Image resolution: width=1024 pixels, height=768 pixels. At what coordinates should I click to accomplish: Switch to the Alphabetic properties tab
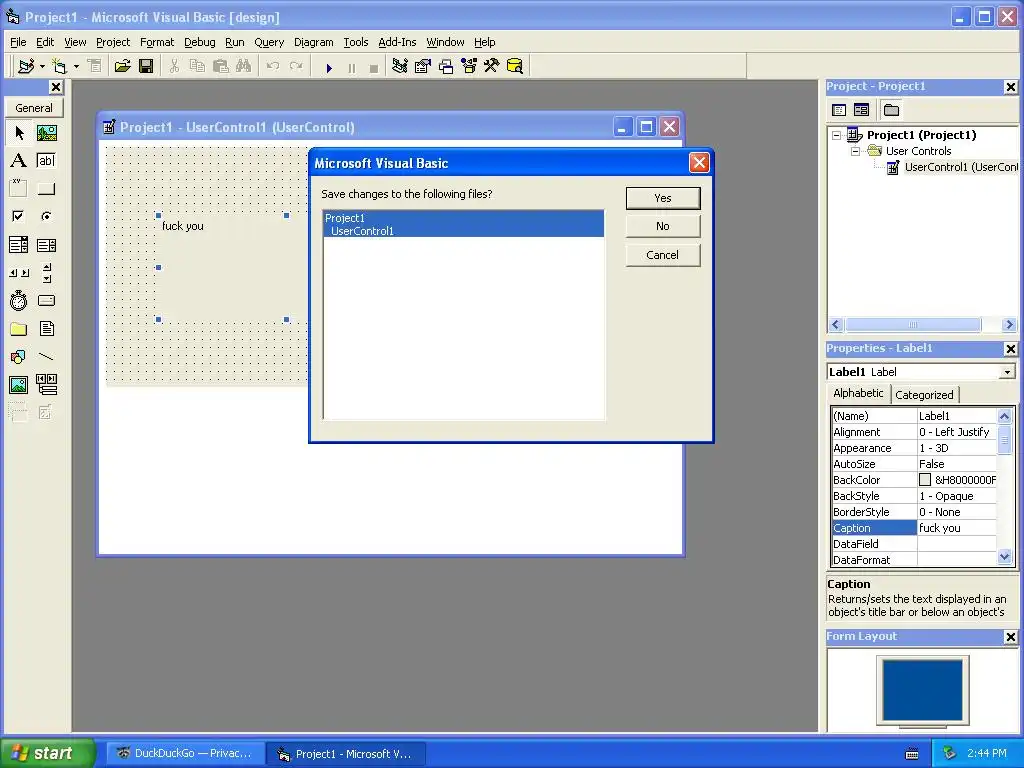coord(858,393)
